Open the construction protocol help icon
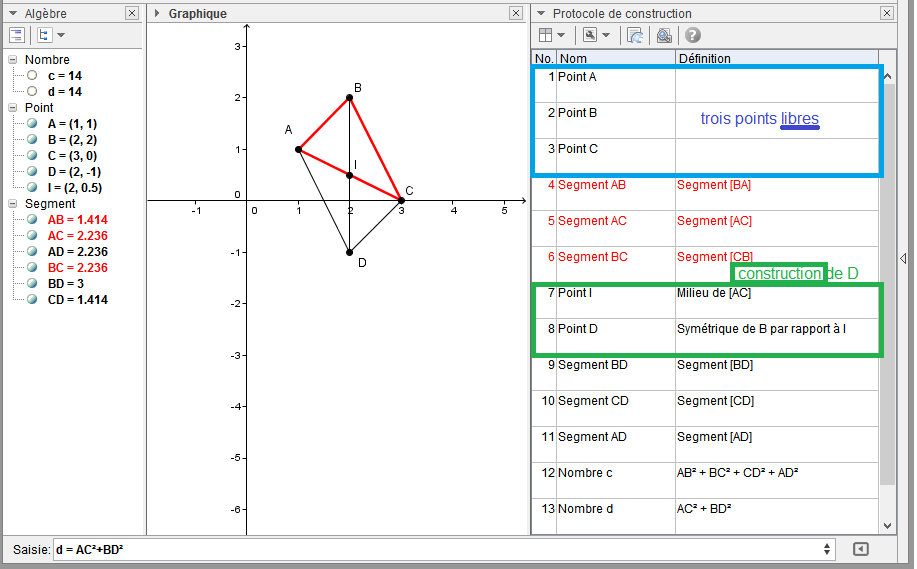Viewport: 917px width, 569px height. pyautogui.click(x=692, y=35)
